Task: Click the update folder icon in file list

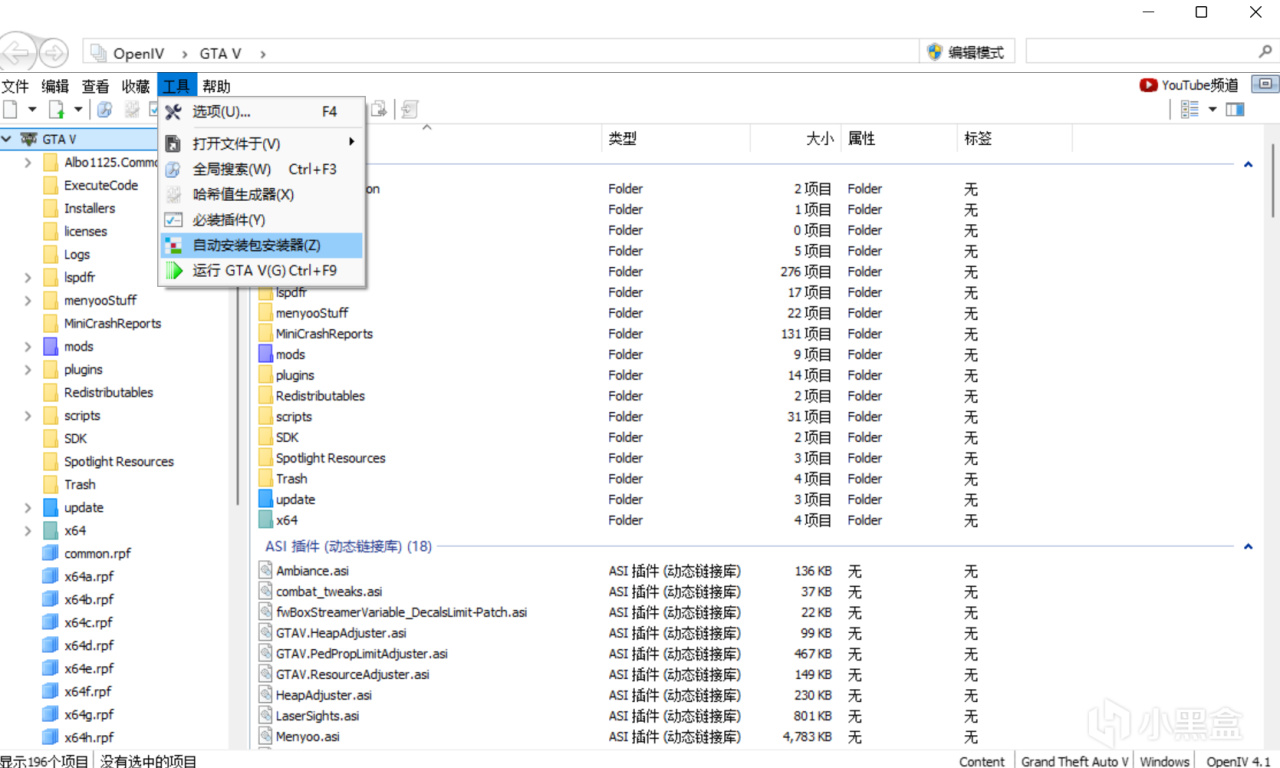Action: pyautogui.click(x=265, y=499)
